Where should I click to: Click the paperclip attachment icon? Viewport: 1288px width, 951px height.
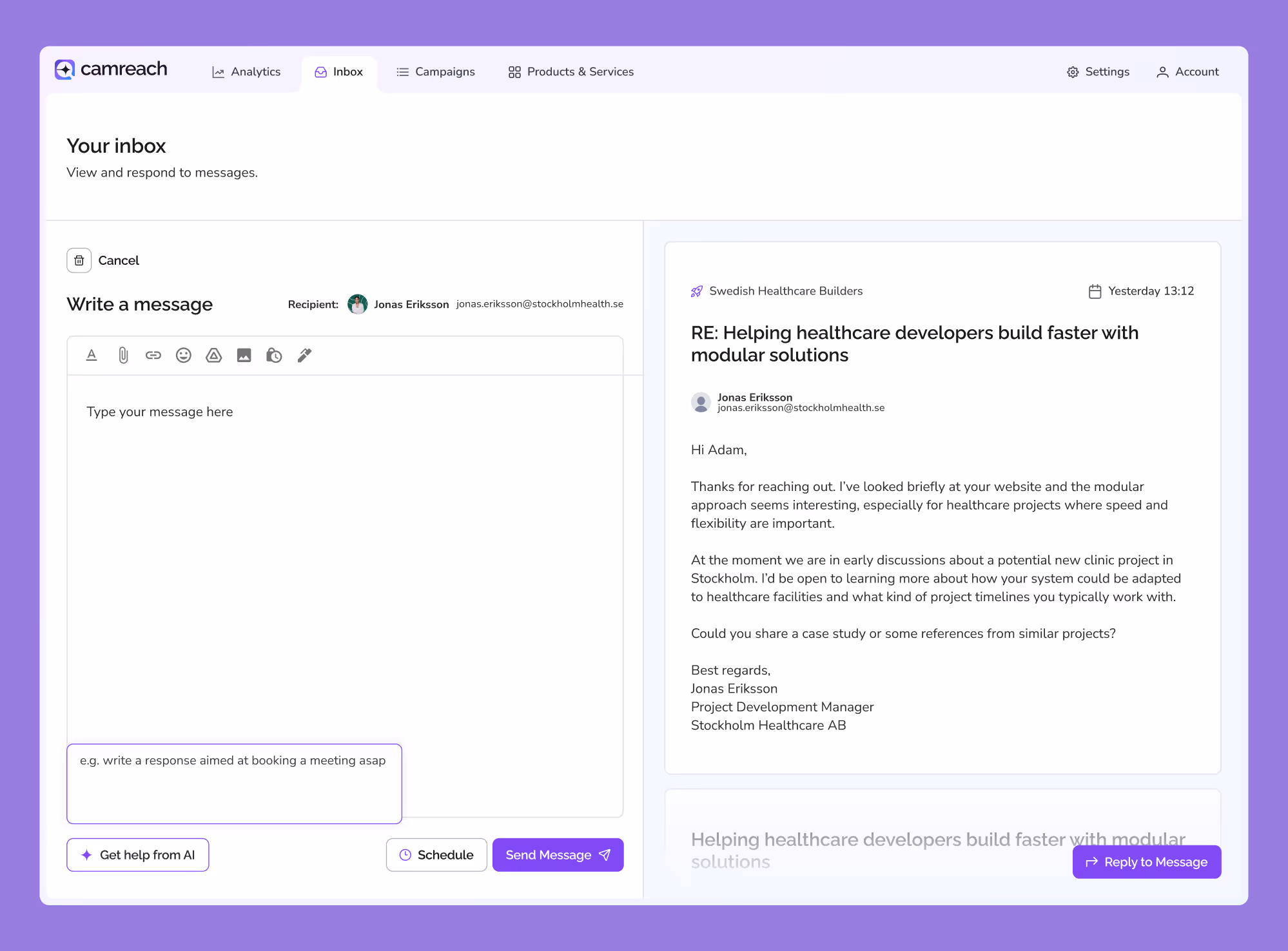pos(123,355)
